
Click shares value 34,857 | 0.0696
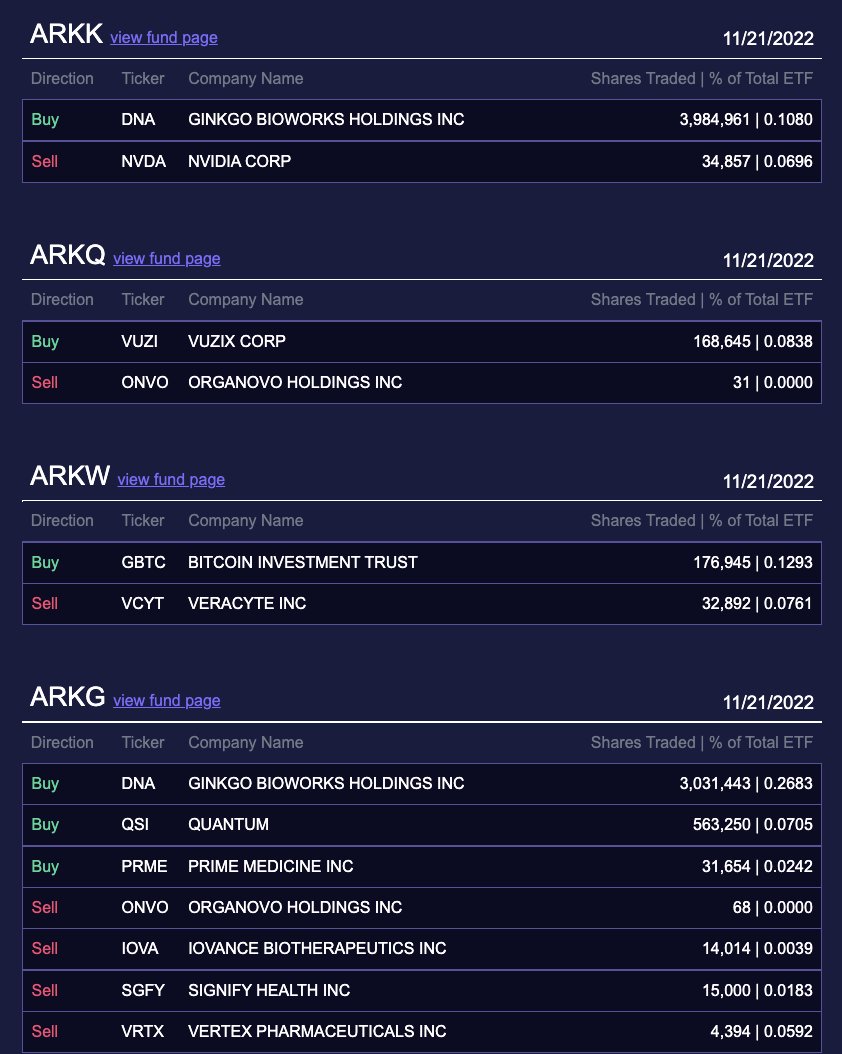757,161
